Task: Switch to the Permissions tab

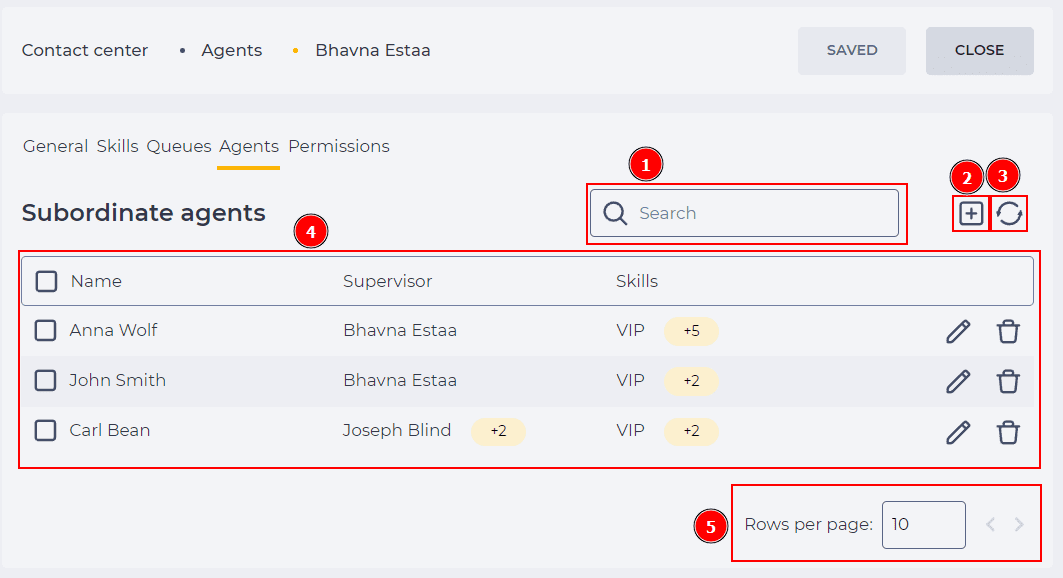Action: (x=339, y=146)
